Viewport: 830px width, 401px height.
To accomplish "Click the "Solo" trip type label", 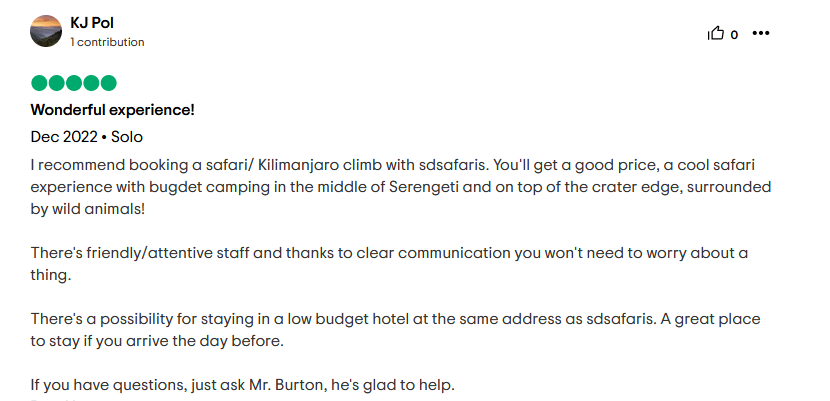I will click(127, 137).
